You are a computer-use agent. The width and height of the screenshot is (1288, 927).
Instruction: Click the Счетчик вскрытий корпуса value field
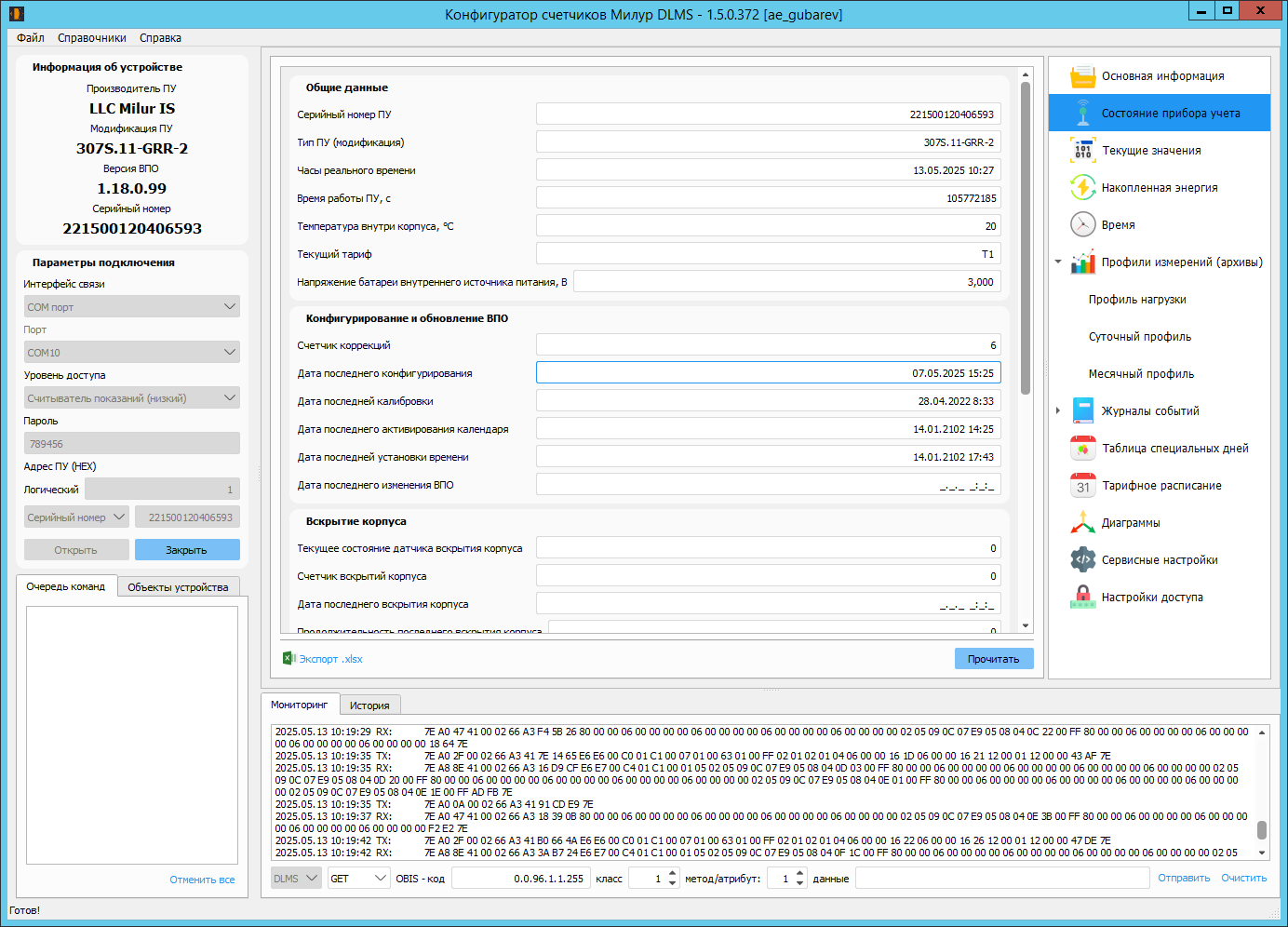(x=769, y=575)
